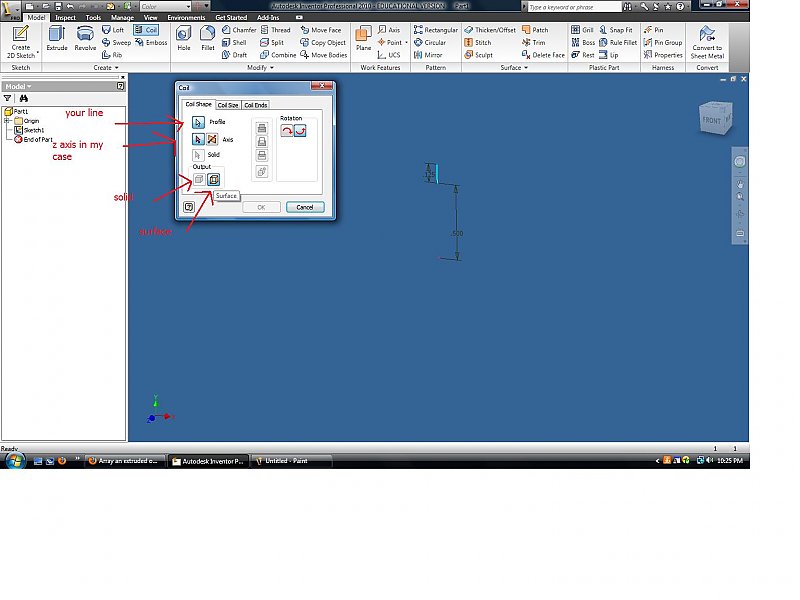Select the Fillet tool
The height and width of the screenshot is (600, 800).
click(x=208, y=39)
